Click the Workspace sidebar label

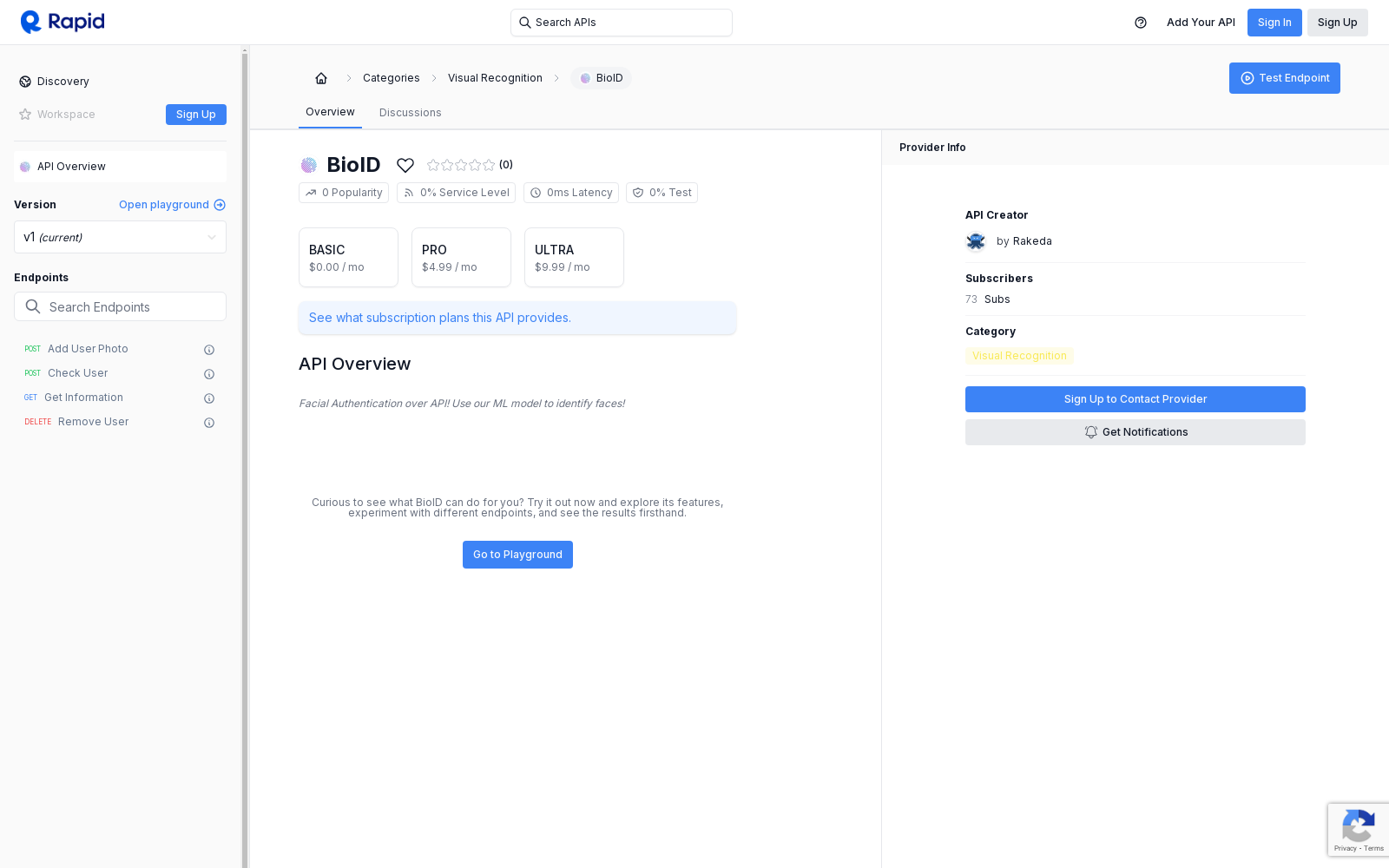66,115
